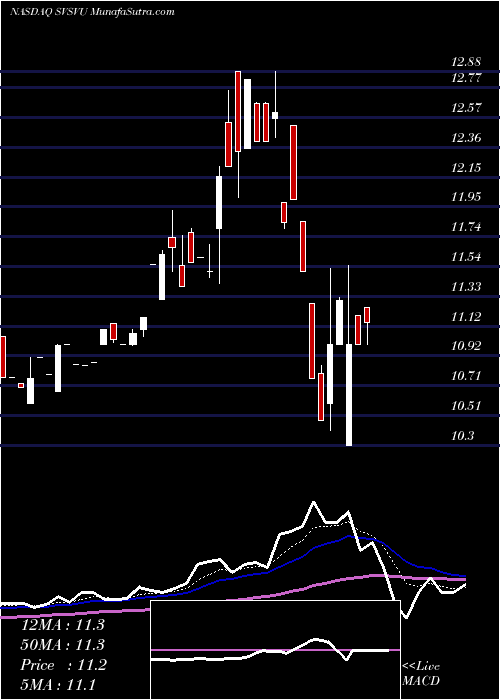Click the 5MA : 11.1 readout
Viewport: 500px width, 700px height.
click(x=58, y=685)
